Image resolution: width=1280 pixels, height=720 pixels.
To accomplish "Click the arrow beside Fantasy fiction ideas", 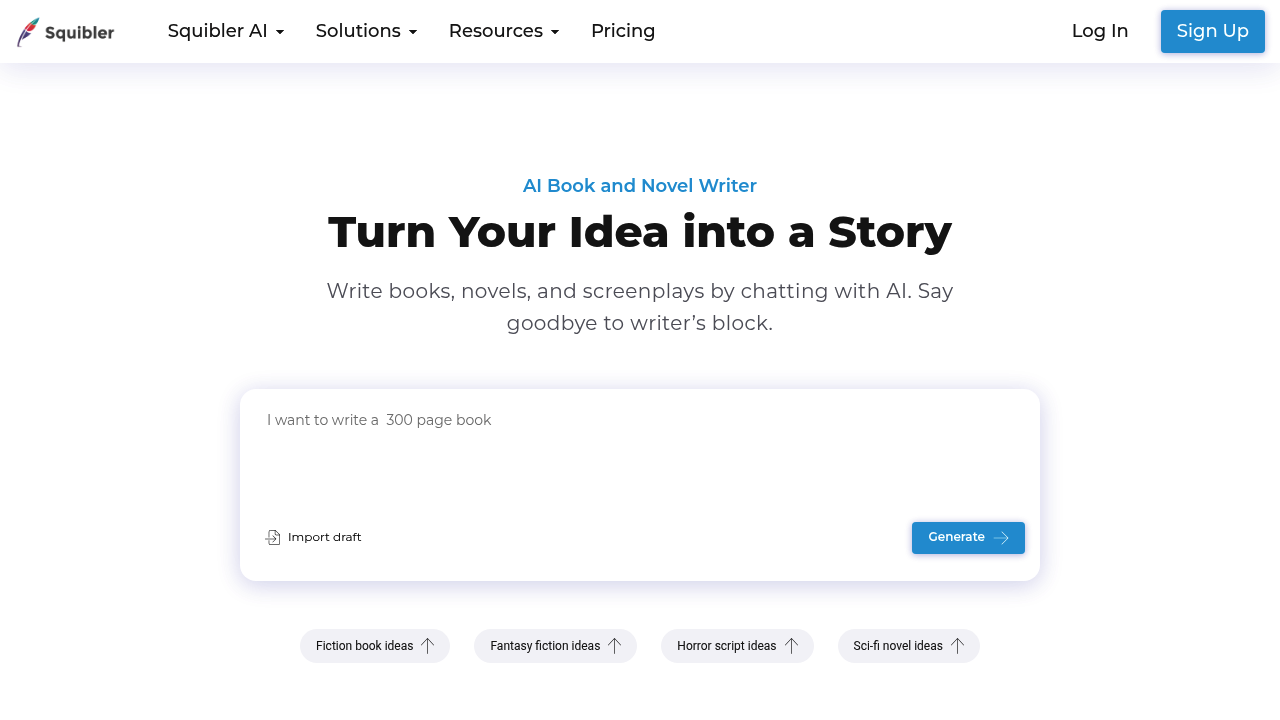I will coord(614,646).
